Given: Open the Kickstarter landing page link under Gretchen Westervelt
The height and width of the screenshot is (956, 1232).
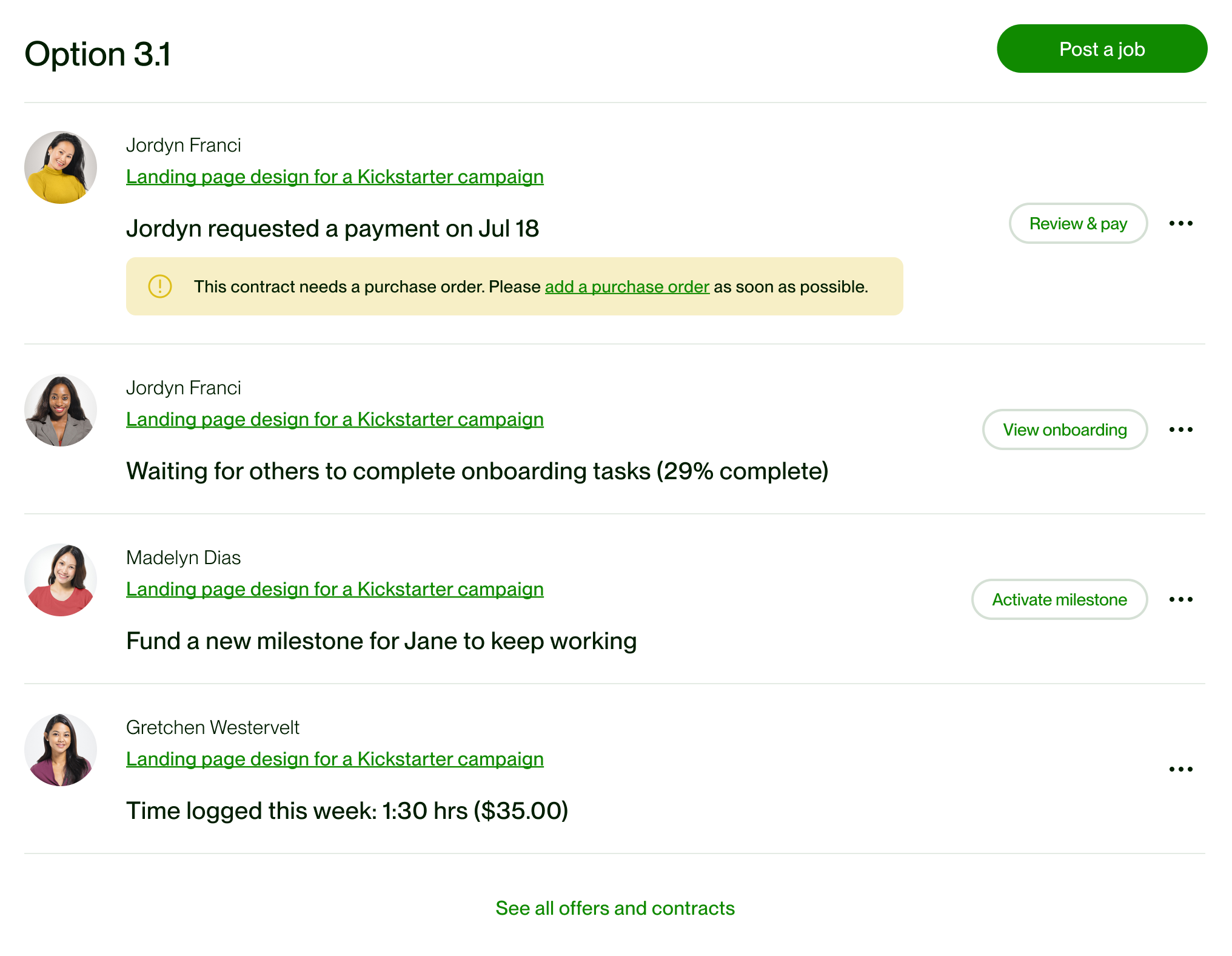Looking at the screenshot, I should click(335, 759).
